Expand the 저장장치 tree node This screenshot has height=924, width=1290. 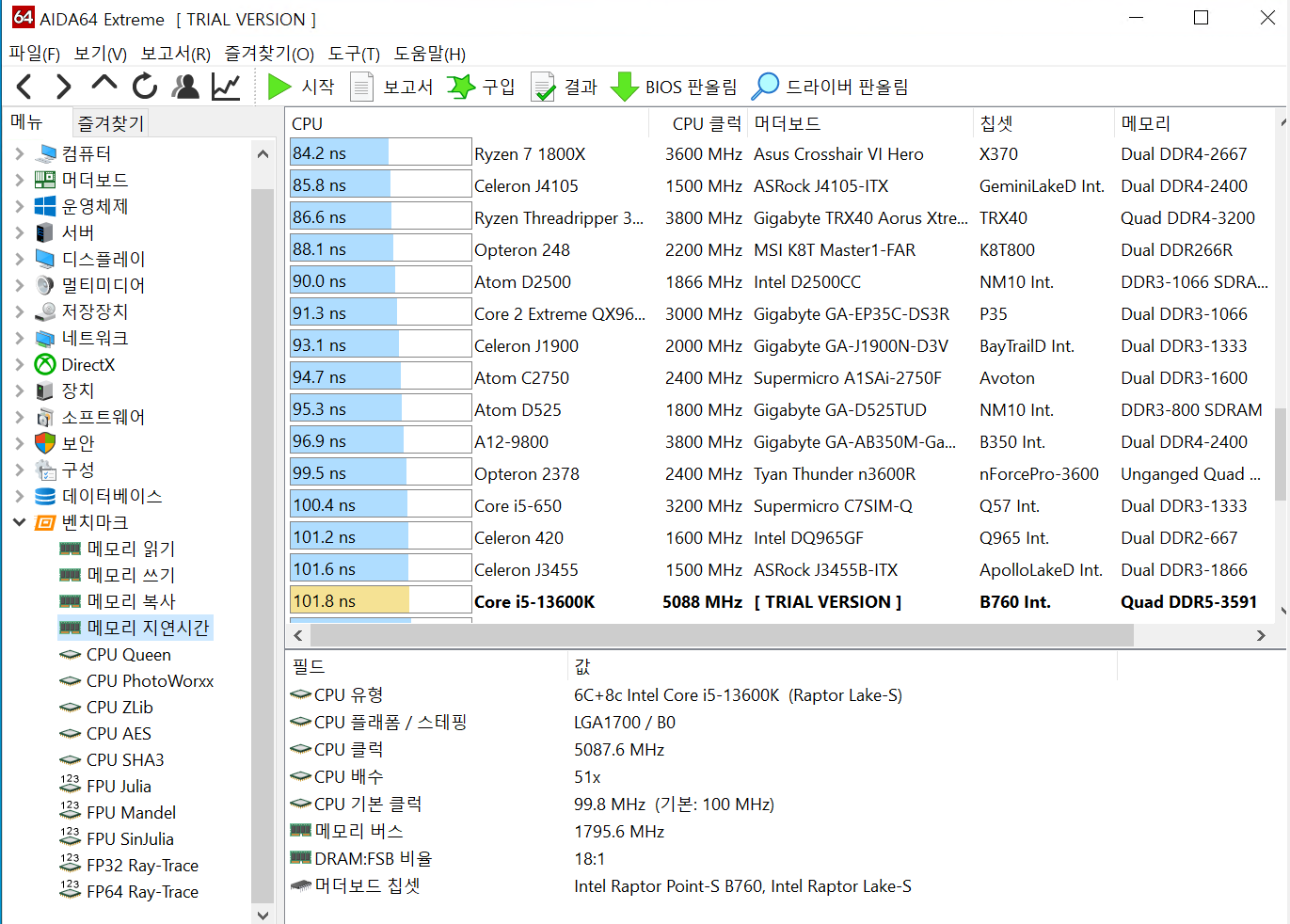click(20, 311)
